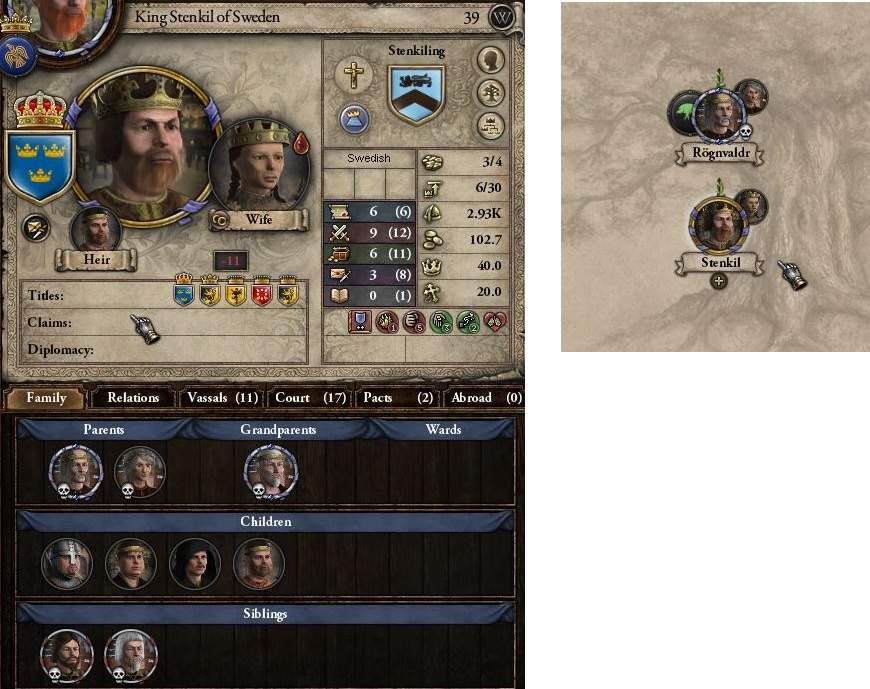The height and width of the screenshot is (689, 870).
Task: Click the Wikipedia W icon
Action: pyautogui.click(x=502, y=18)
